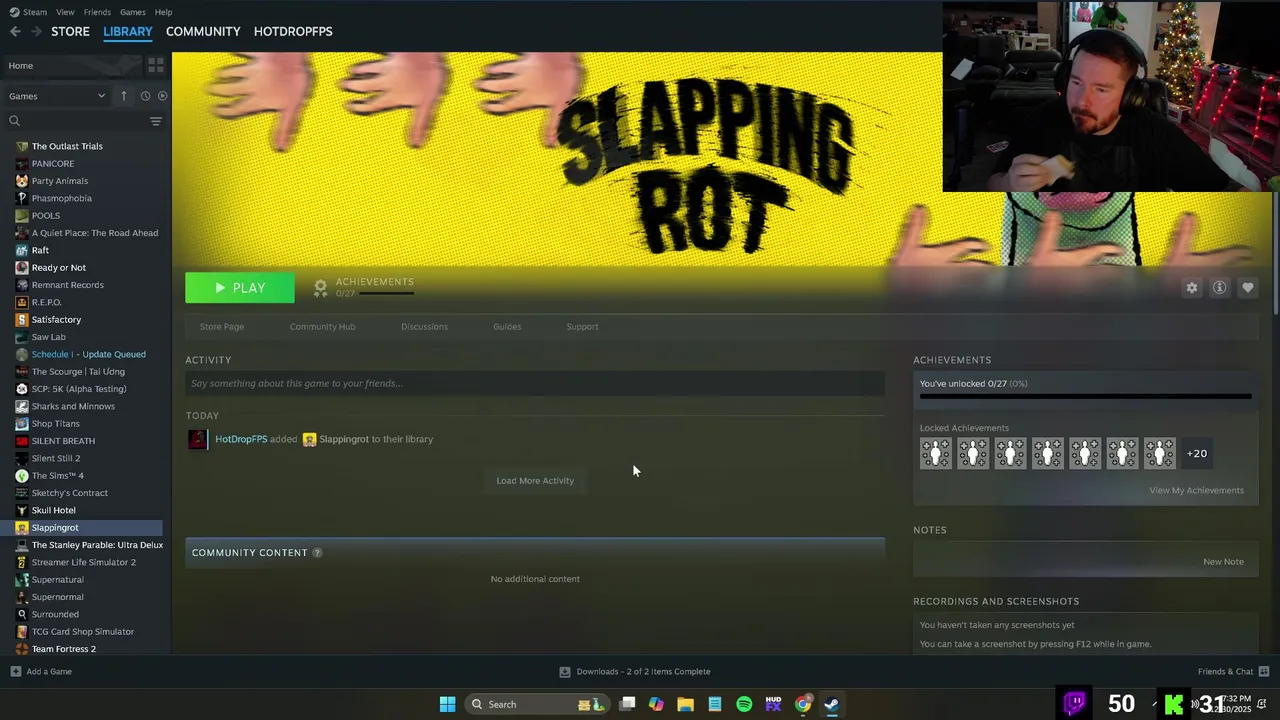This screenshot has height=720, width=1280.
Task: Open the Discussions link
Action: (x=424, y=327)
